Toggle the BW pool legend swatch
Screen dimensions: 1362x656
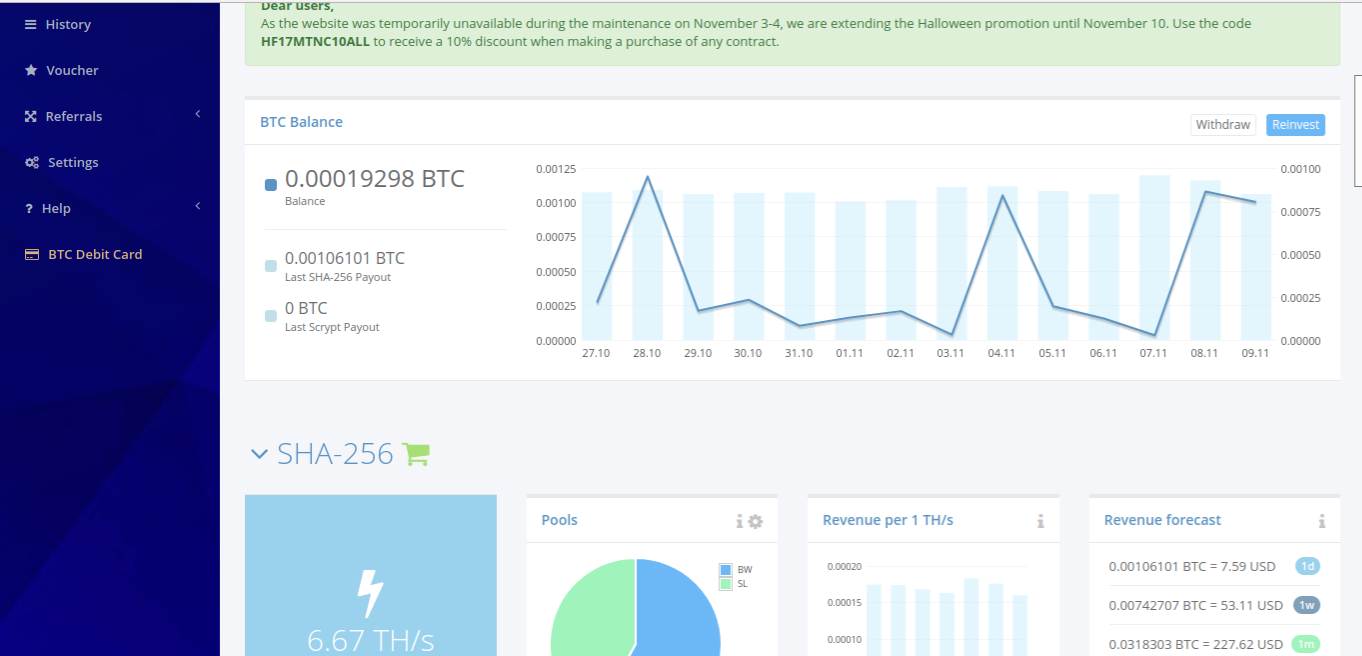click(726, 570)
